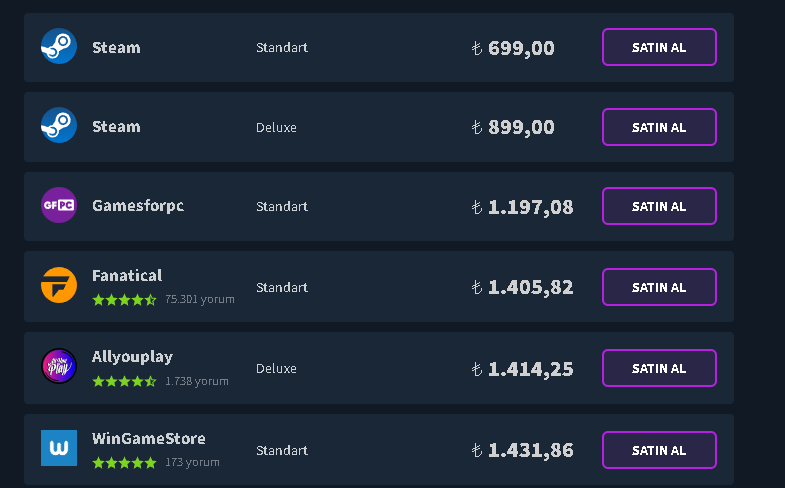Screen dimensions: 785x488
Task: Click the orange Fanatical store logo
Action: tap(59, 286)
